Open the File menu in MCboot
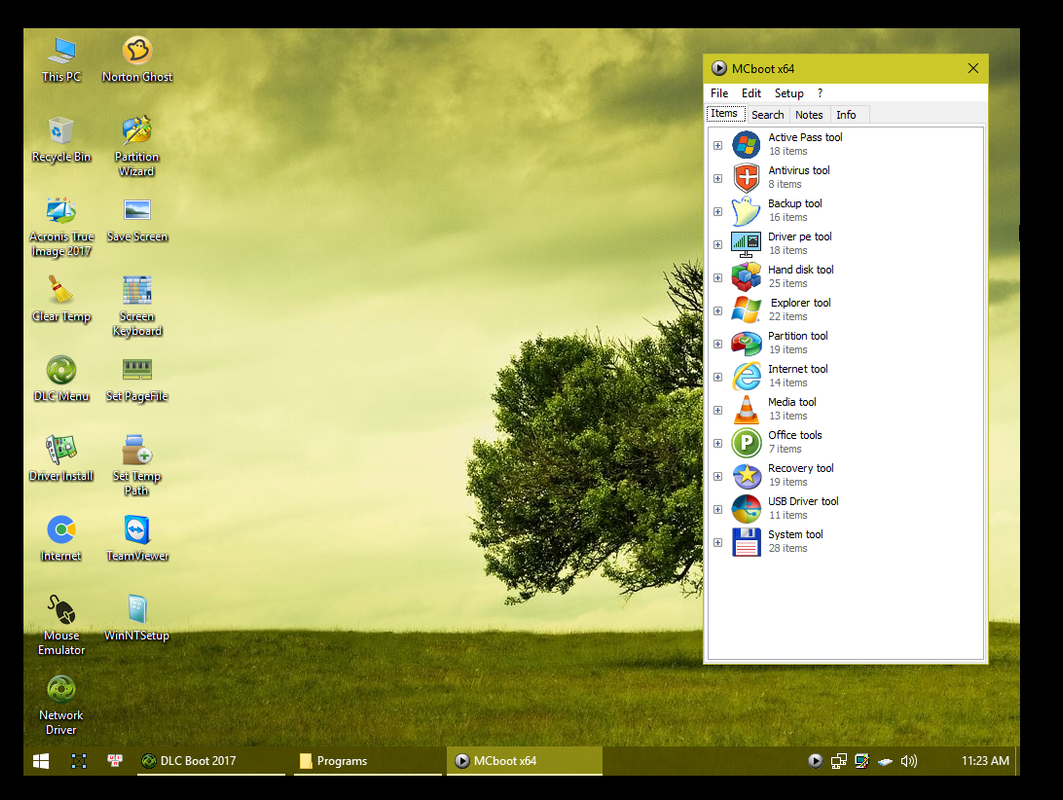The width and height of the screenshot is (1063, 800). tap(719, 93)
